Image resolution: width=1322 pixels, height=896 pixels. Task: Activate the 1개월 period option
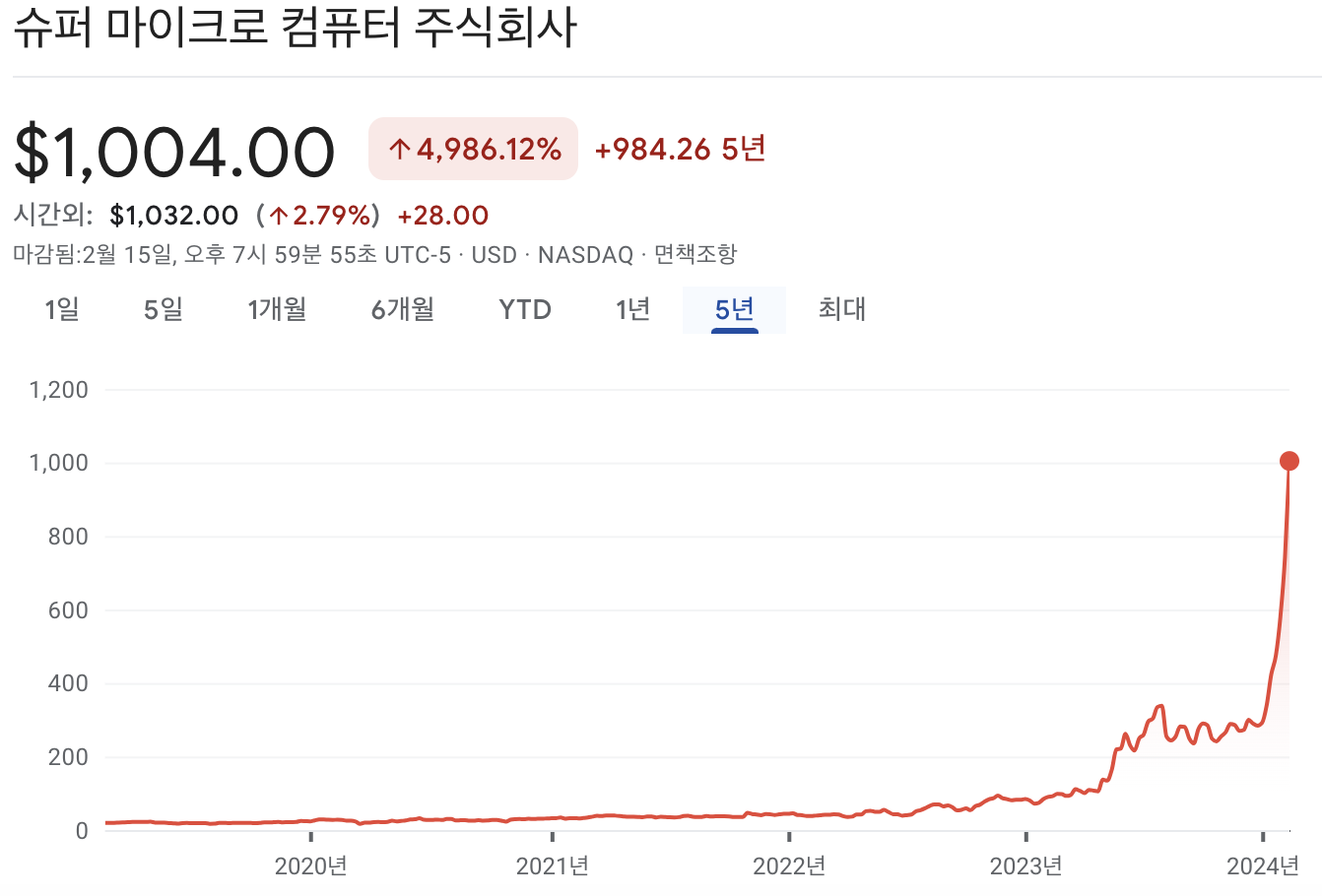[277, 309]
